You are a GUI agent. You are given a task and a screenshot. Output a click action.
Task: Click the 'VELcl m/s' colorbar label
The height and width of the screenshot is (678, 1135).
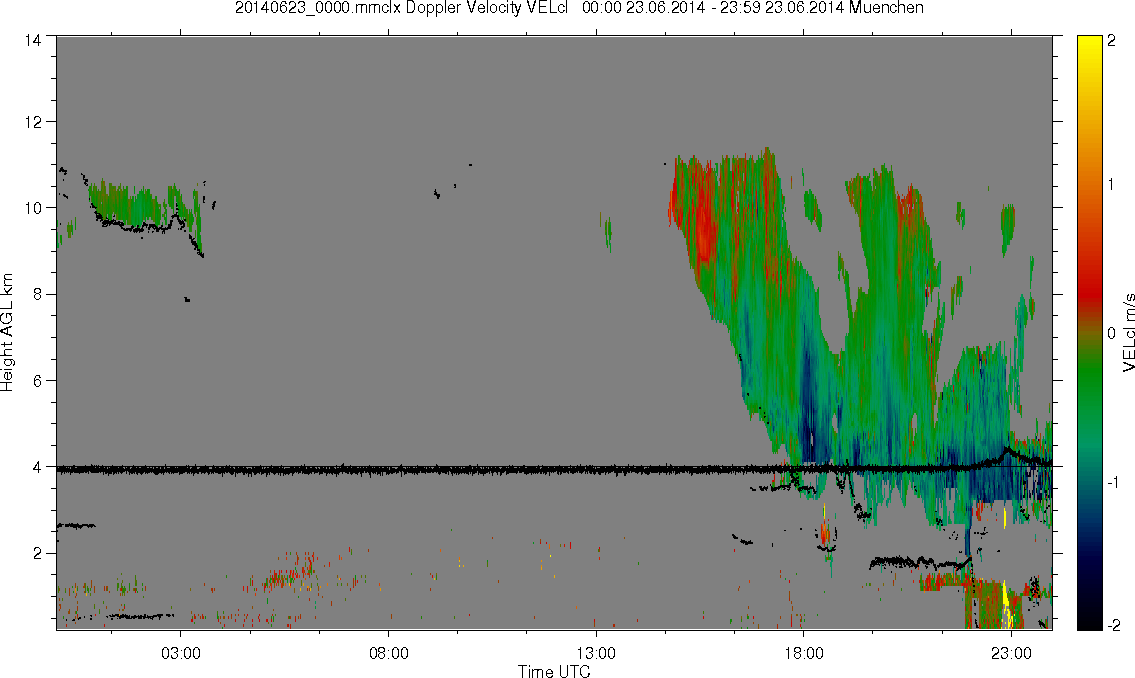[x=1128, y=332]
